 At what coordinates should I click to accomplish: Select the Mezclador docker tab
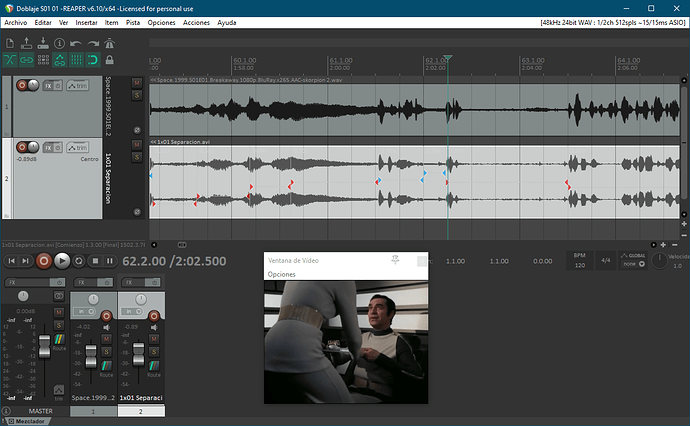pyautogui.click(x=27, y=421)
